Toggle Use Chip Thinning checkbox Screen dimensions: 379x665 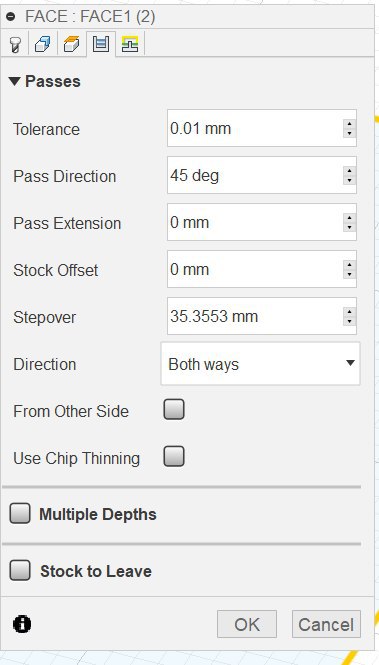174,456
